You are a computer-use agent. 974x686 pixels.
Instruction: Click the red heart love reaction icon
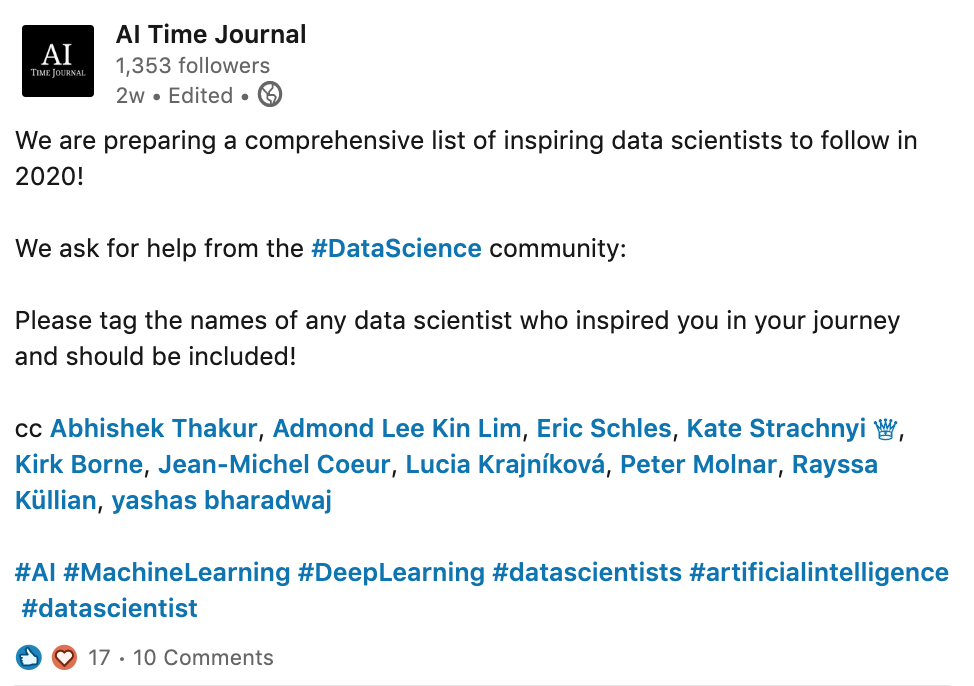tap(64, 657)
